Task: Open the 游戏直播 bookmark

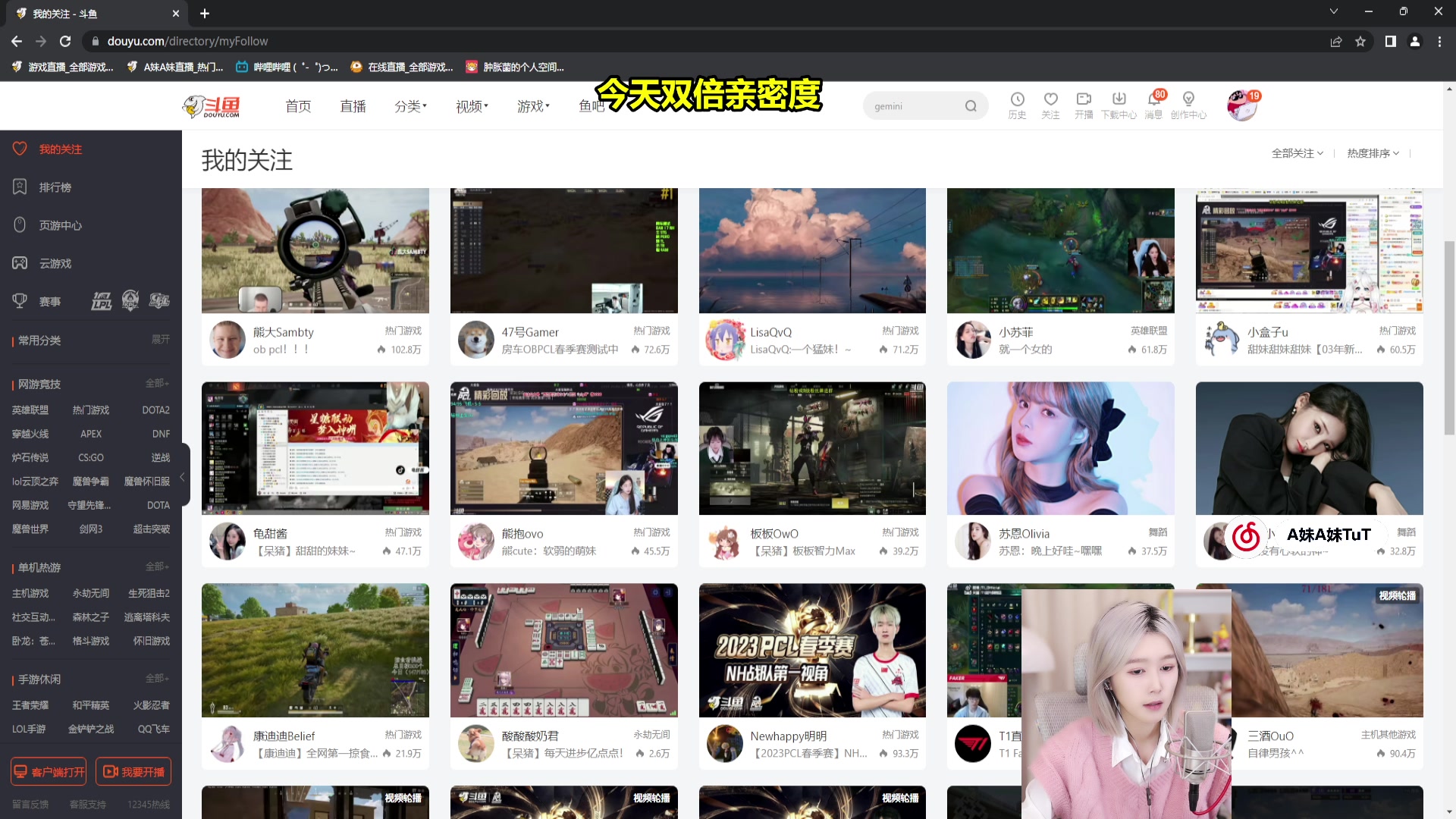Action: click(x=63, y=67)
